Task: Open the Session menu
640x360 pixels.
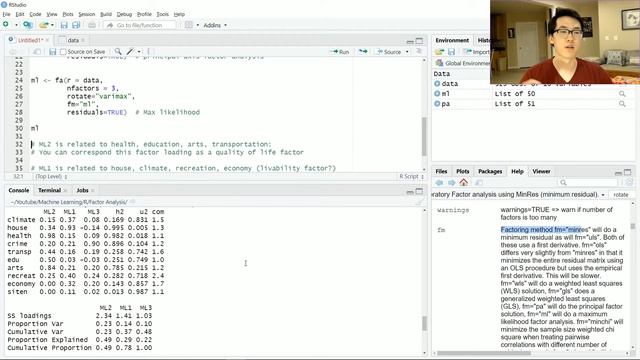Action: (x=87, y=14)
